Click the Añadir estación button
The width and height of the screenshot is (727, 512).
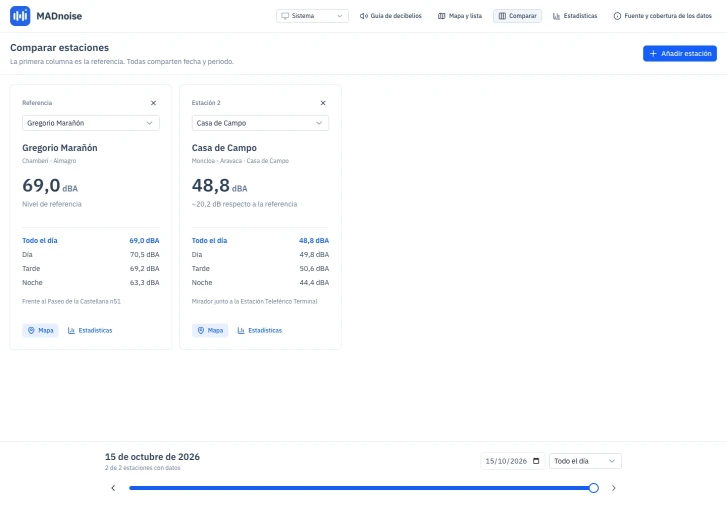coord(680,53)
